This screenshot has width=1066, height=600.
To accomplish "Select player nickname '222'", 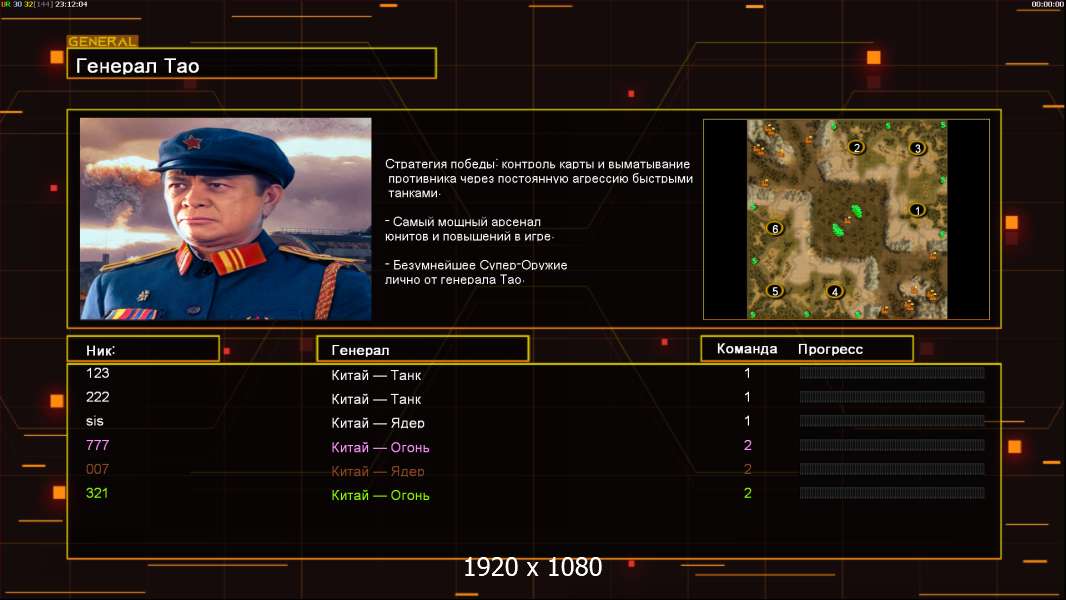I will click(x=98, y=397).
